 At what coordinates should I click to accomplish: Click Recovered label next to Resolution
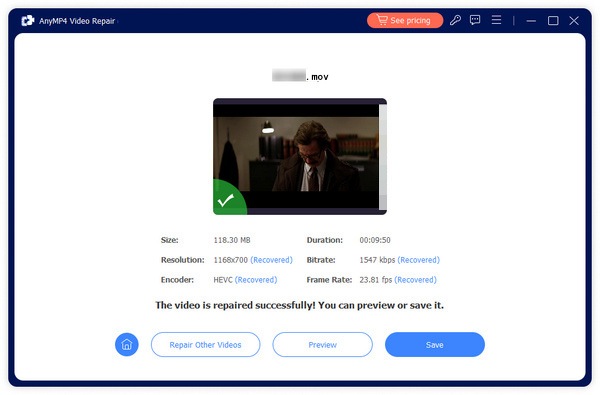point(271,260)
